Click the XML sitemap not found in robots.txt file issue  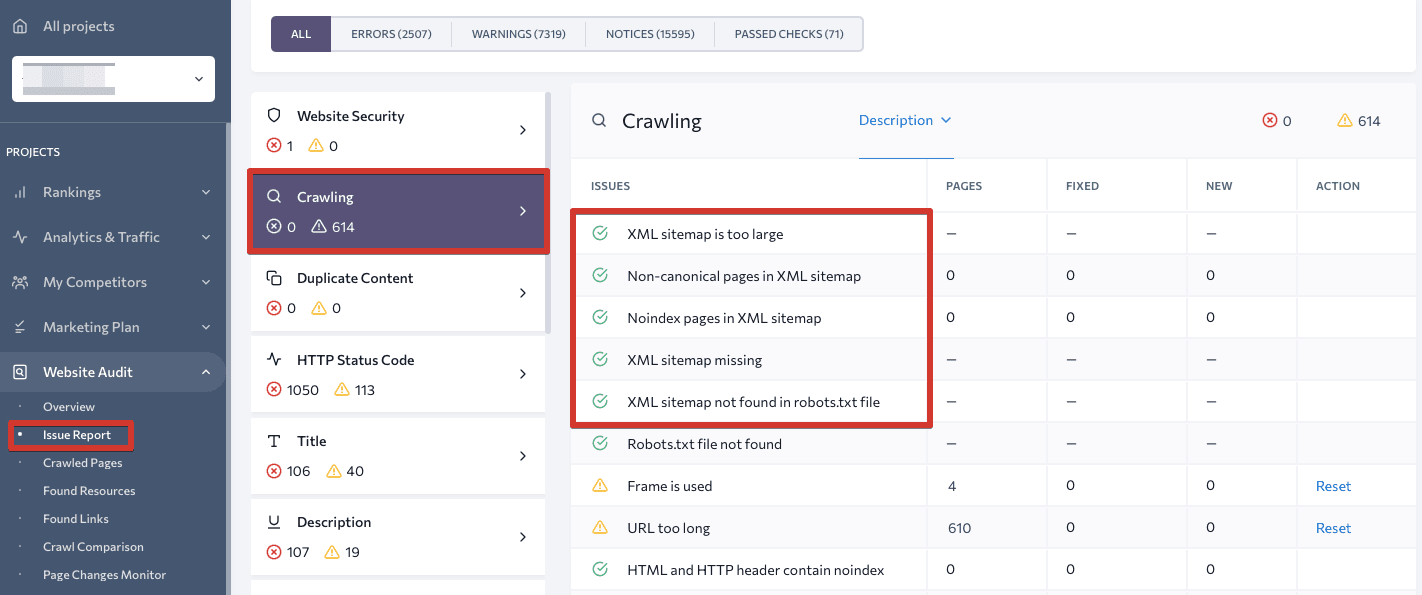pos(753,402)
